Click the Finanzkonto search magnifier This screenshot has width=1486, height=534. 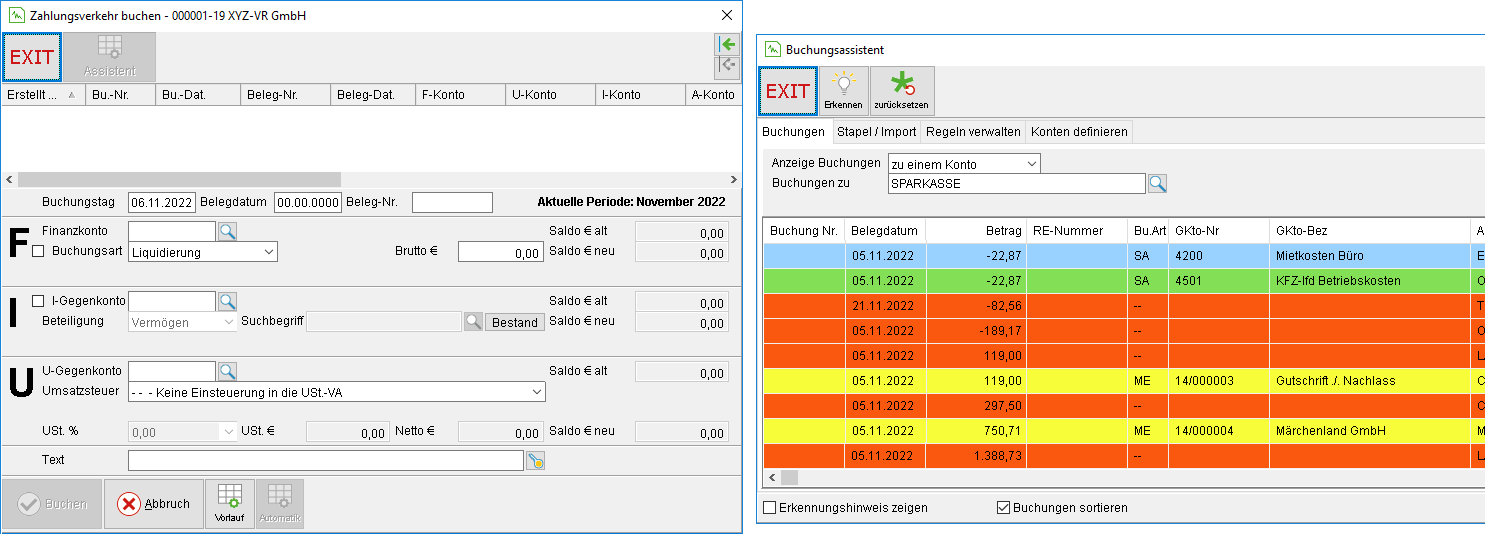pos(228,232)
